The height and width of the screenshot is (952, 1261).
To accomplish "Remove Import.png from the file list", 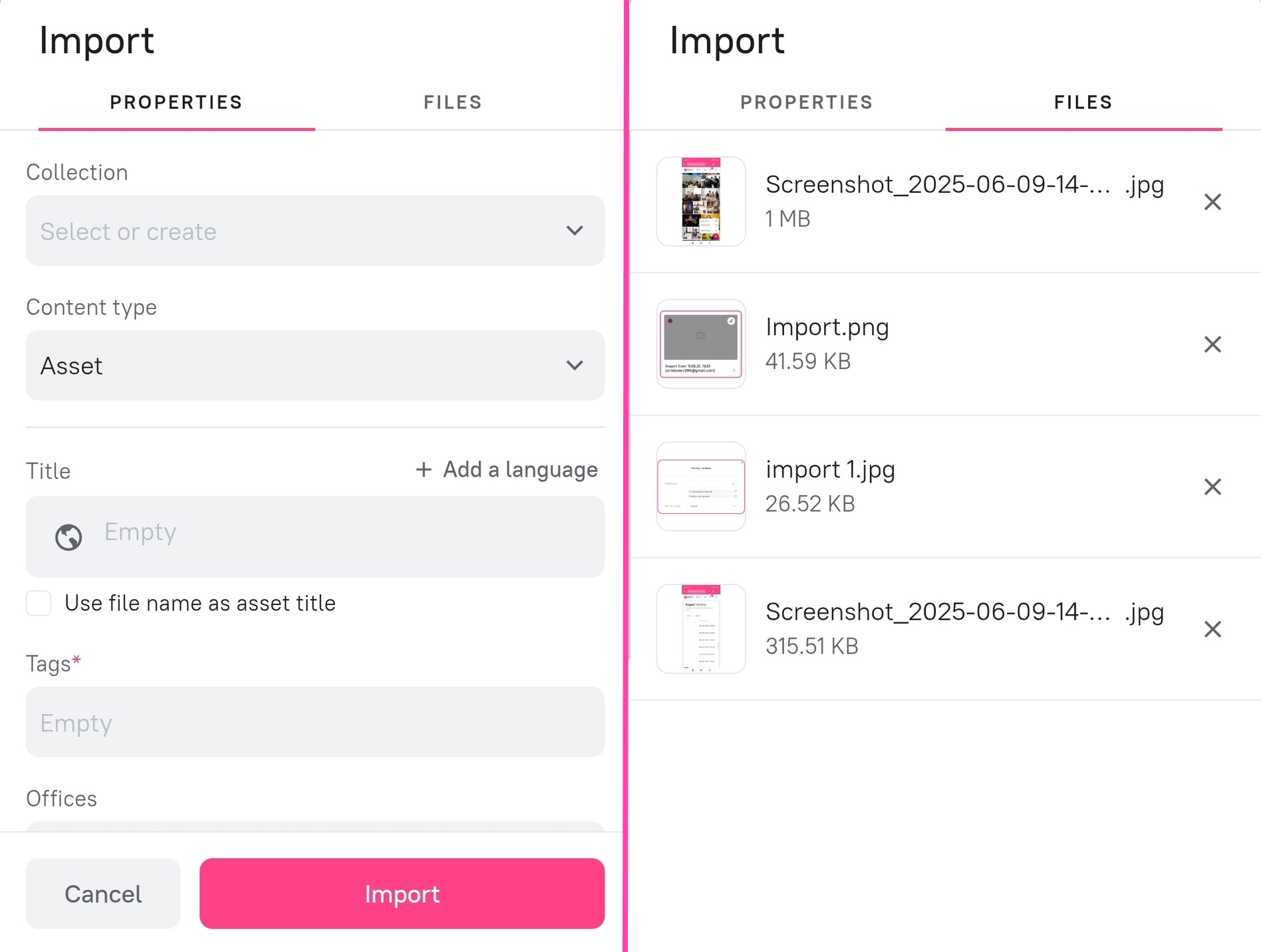I will click(x=1212, y=344).
